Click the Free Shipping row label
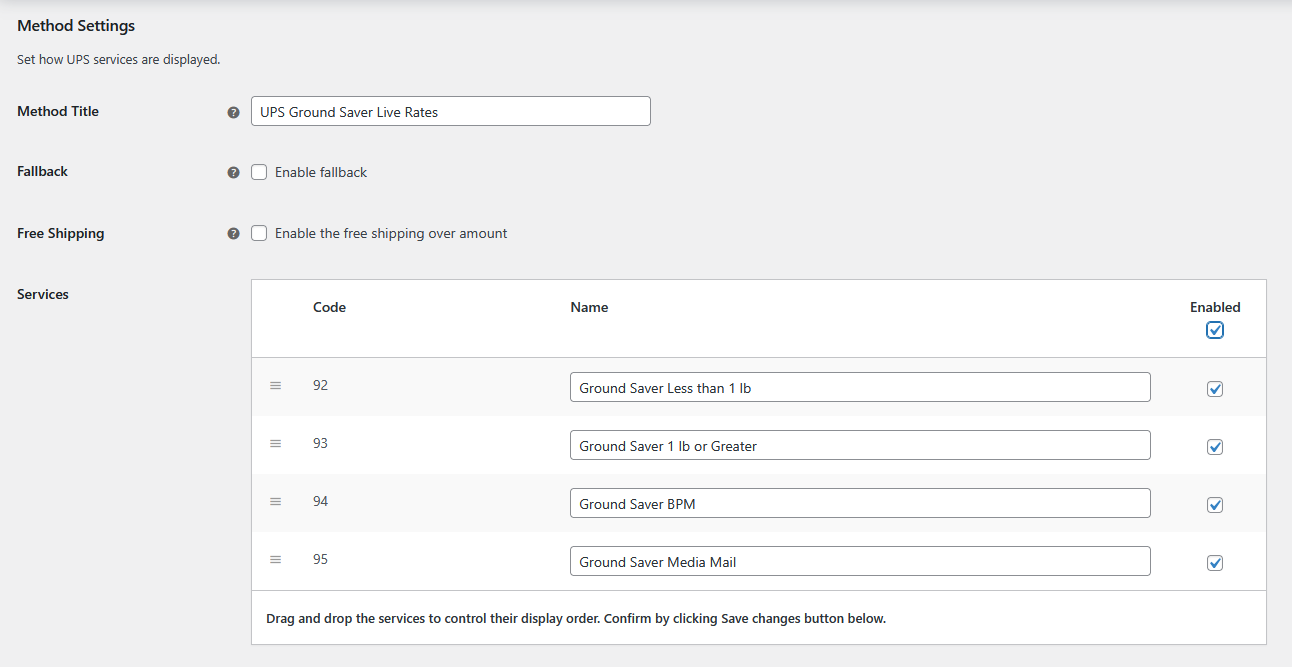 61,233
